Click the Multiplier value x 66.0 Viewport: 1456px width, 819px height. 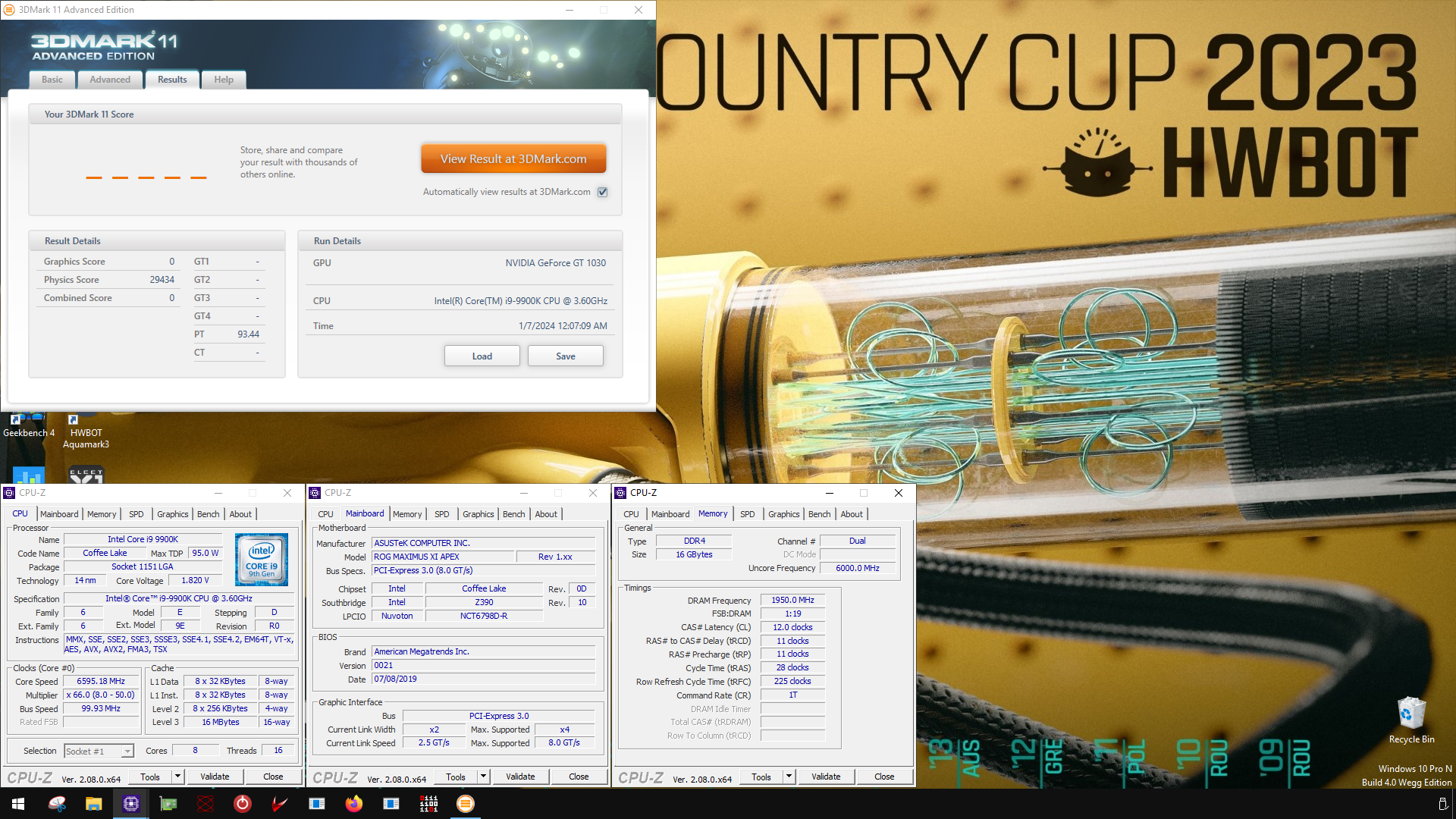coord(101,695)
